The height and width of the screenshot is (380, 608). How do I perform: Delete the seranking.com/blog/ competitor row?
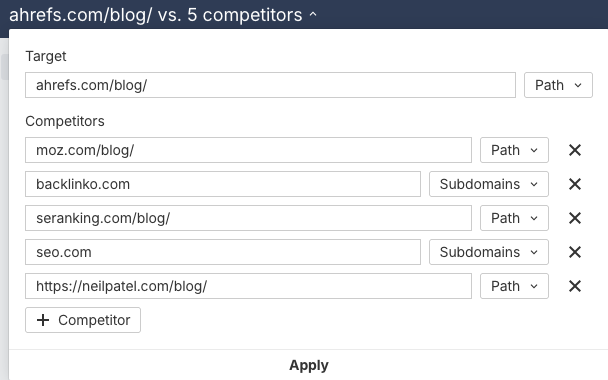[575, 218]
